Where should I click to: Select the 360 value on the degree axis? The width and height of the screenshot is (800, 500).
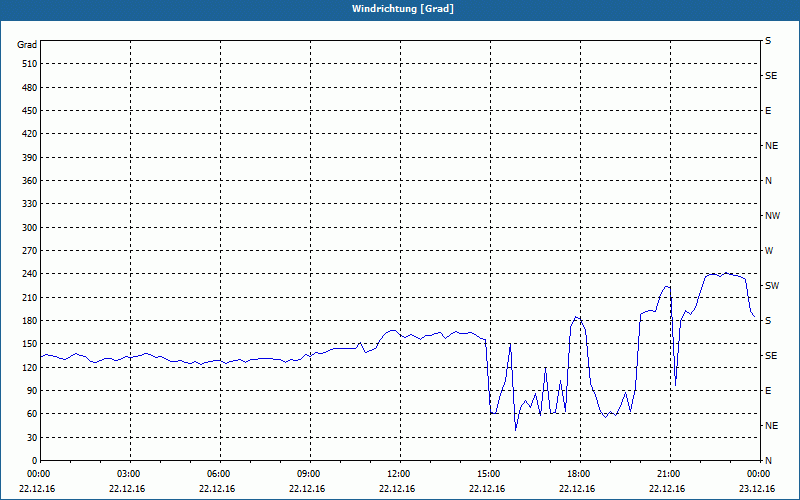[29, 181]
